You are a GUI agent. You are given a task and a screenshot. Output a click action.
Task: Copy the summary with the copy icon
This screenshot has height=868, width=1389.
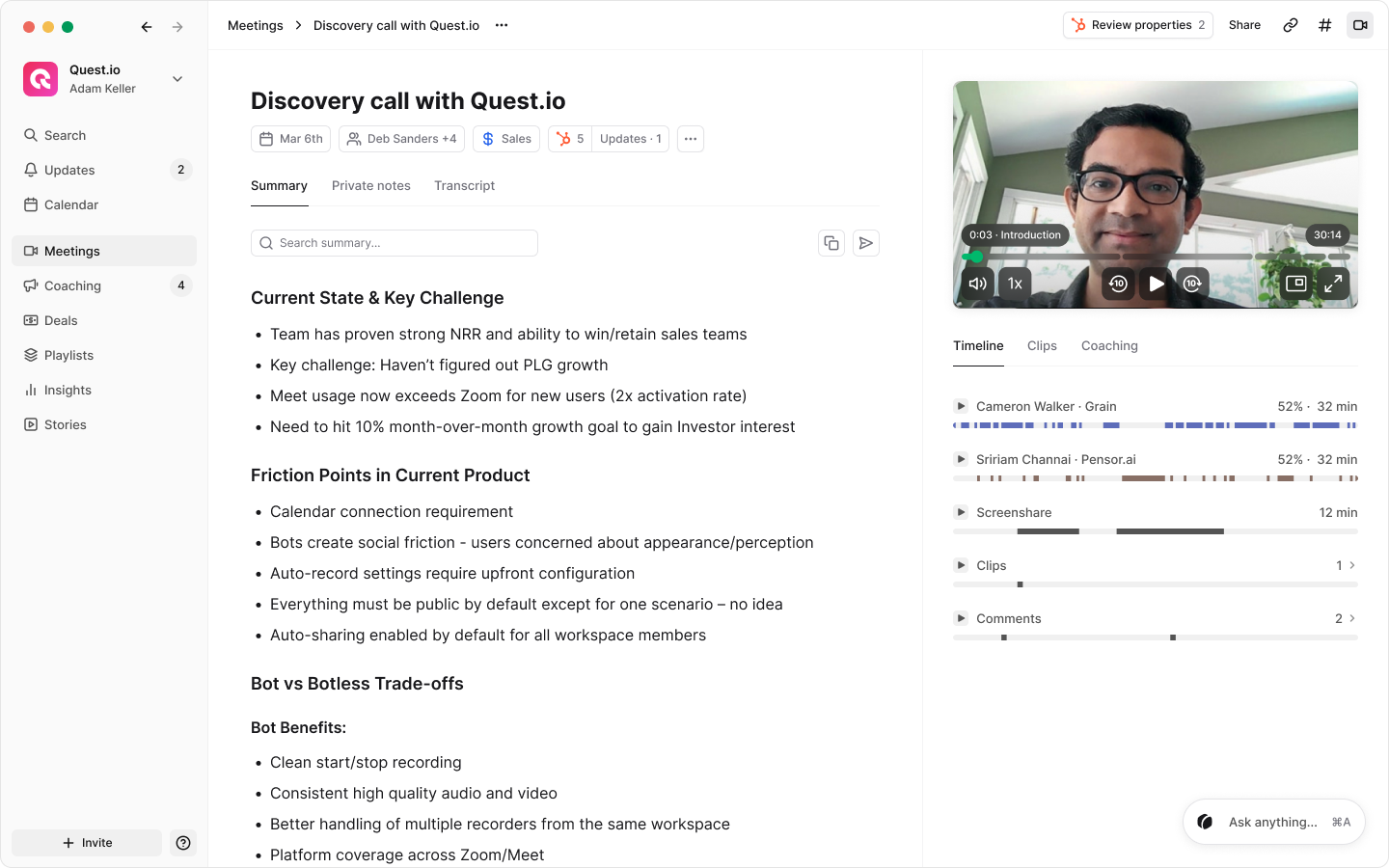pos(831,243)
